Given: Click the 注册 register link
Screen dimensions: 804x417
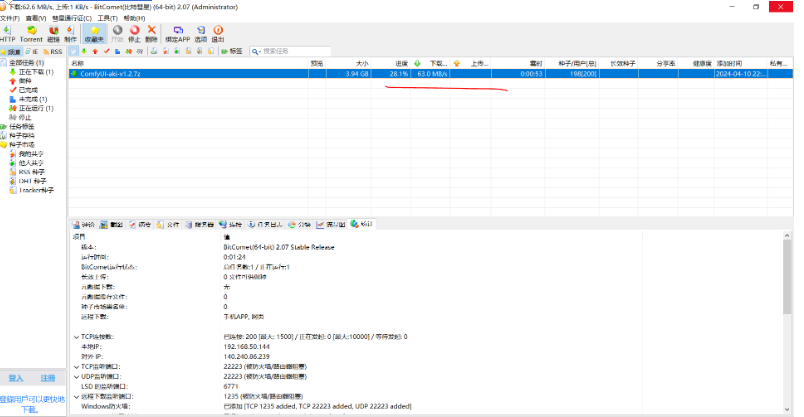Looking at the screenshot, I should [x=47, y=379].
